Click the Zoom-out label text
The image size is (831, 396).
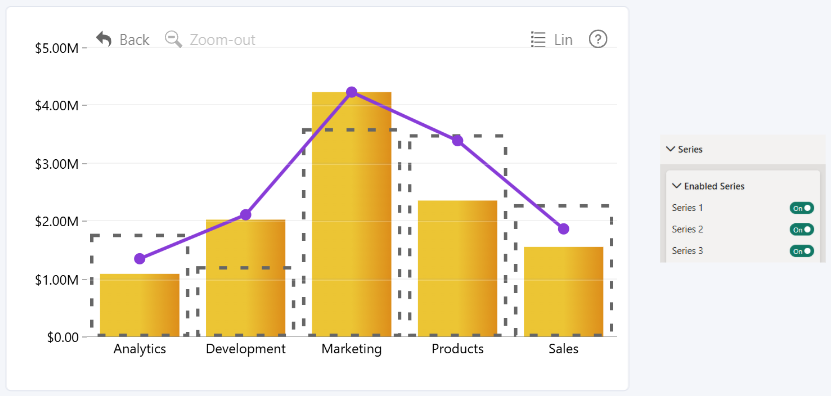(223, 40)
